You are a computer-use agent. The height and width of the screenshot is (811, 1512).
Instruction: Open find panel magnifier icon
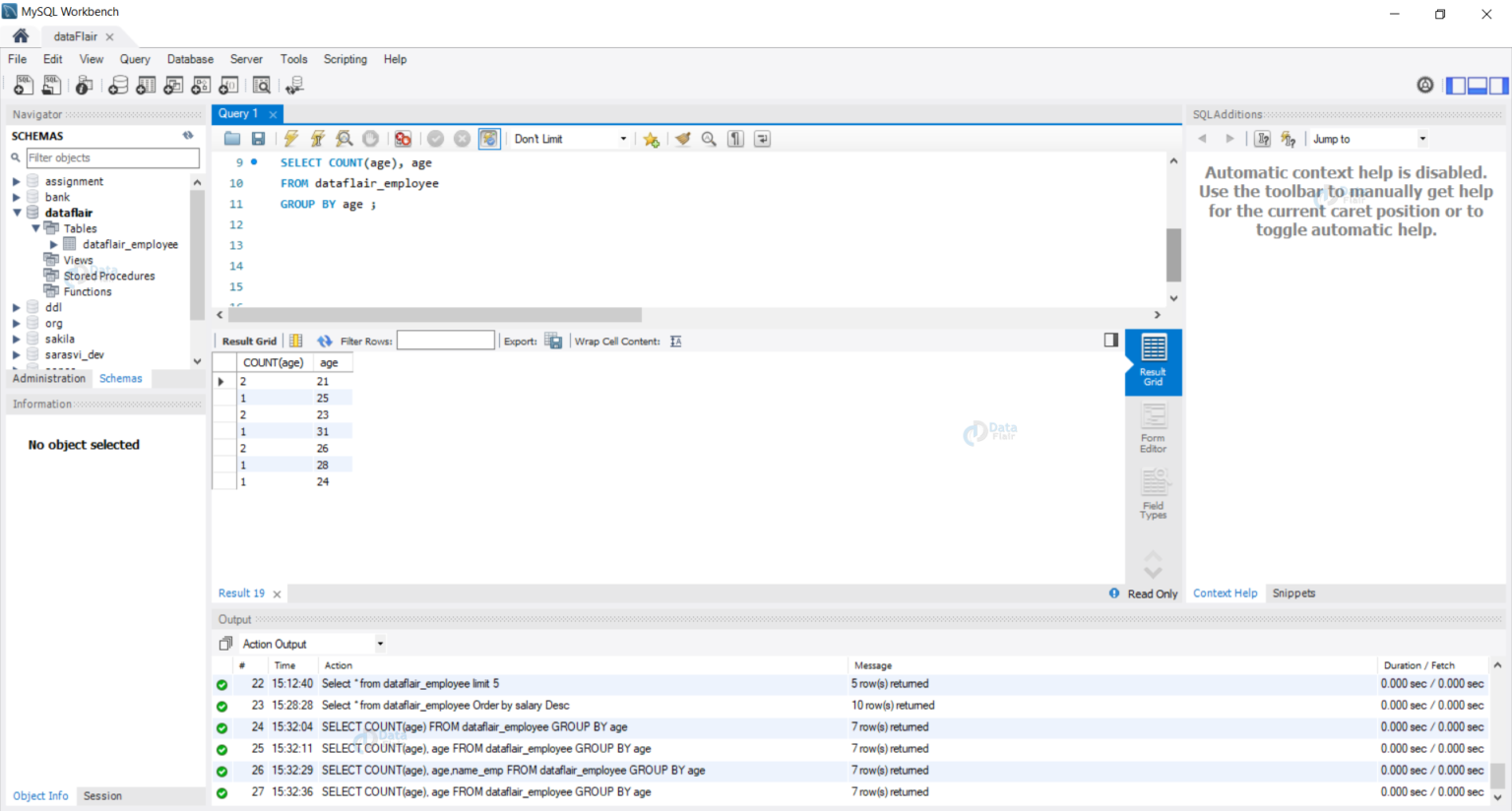(x=709, y=139)
